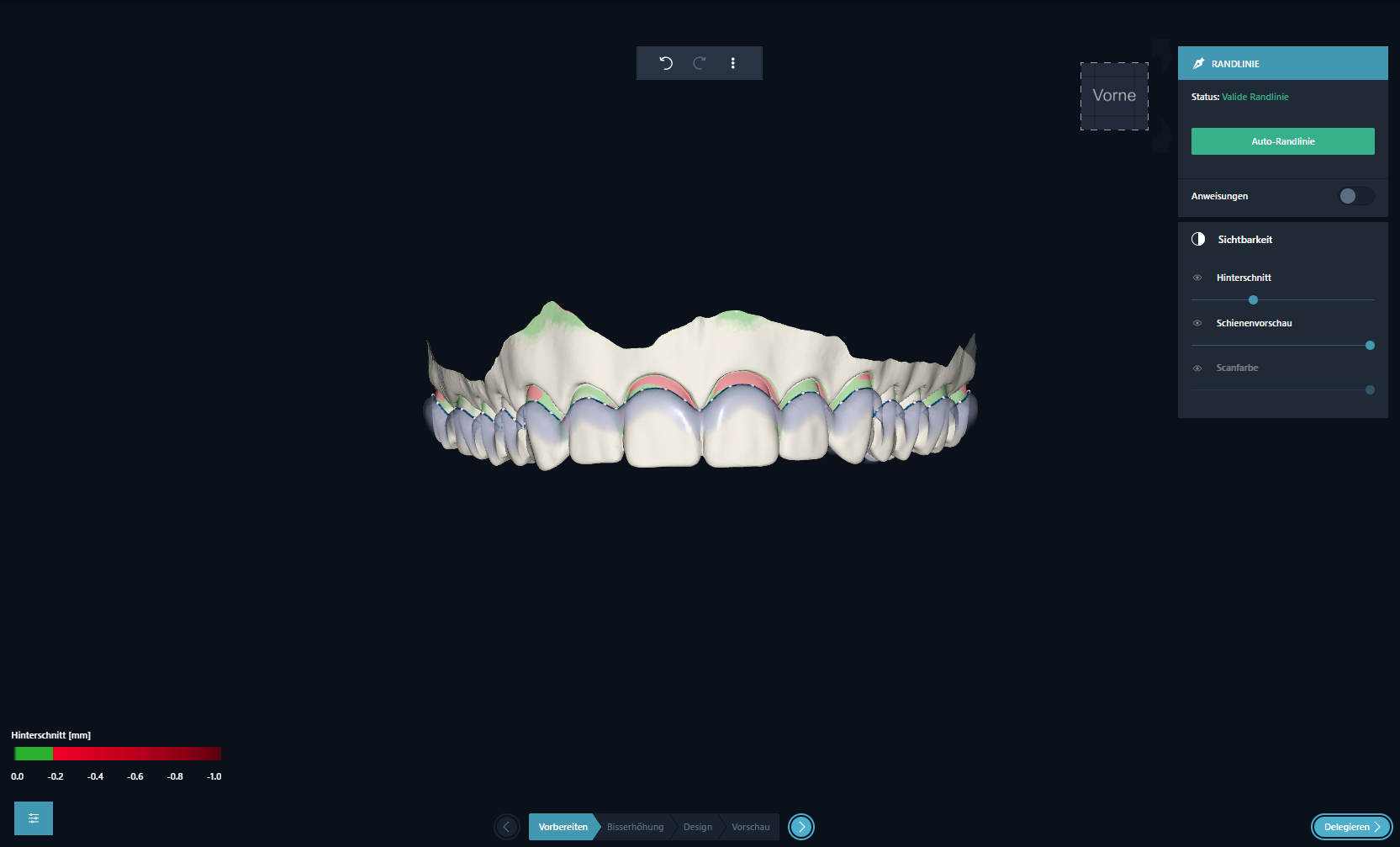Click the redo arrow icon
The height and width of the screenshot is (847, 1400).
click(699, 63)
